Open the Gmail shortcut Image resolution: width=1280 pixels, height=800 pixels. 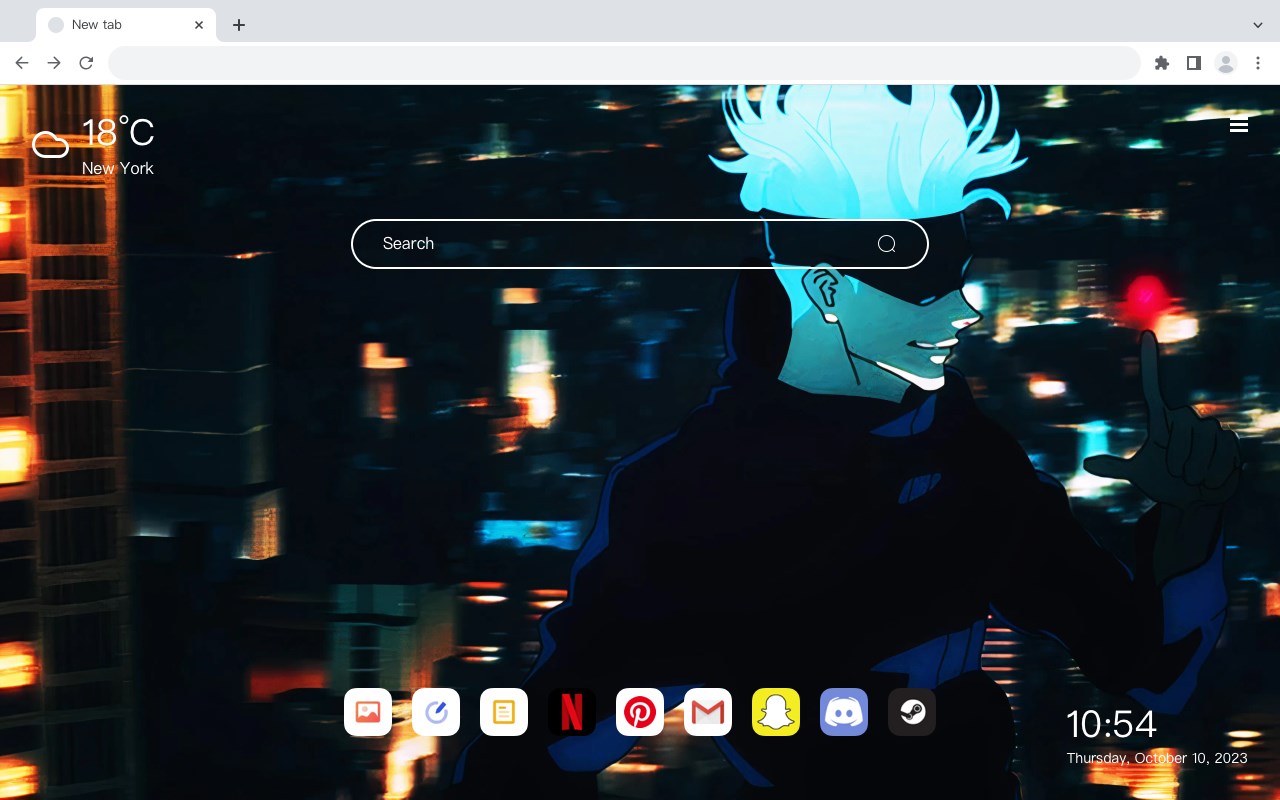tap(708, 712)
